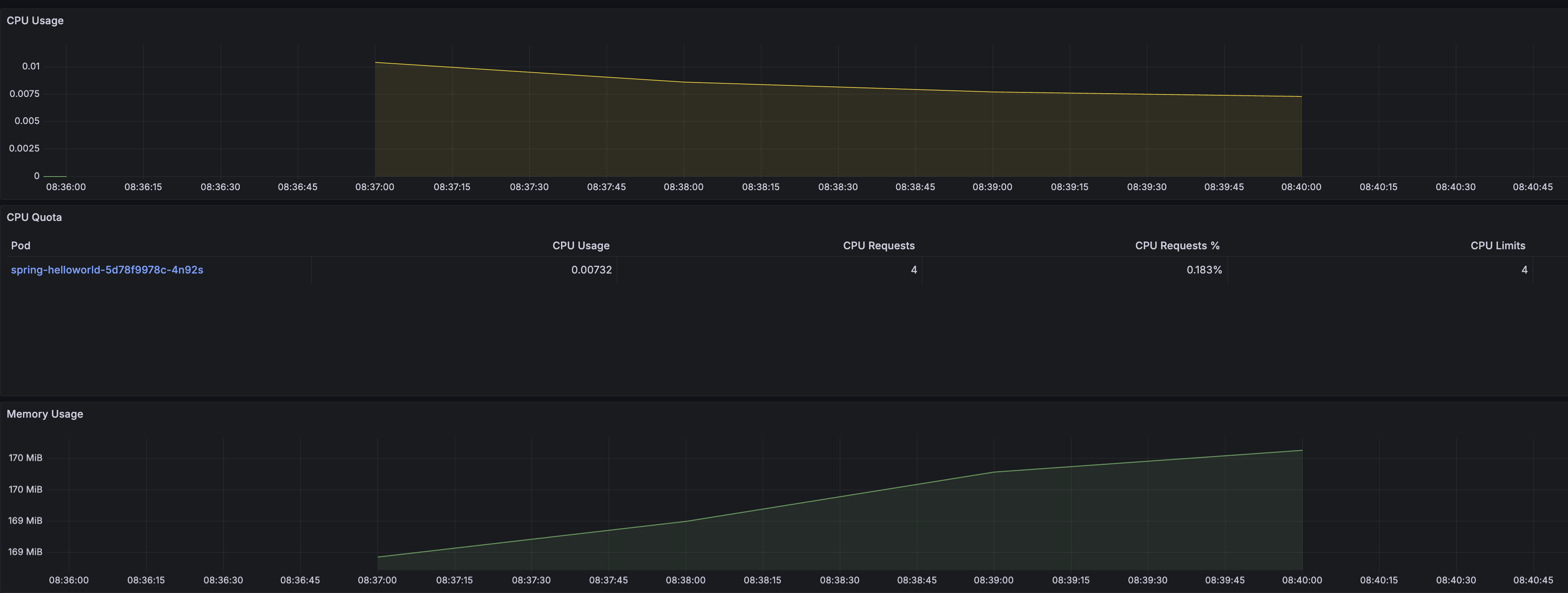Sort by the CPU Limits column header
The width and height of the screenshot is (1568, 593).
point(1497,245)
